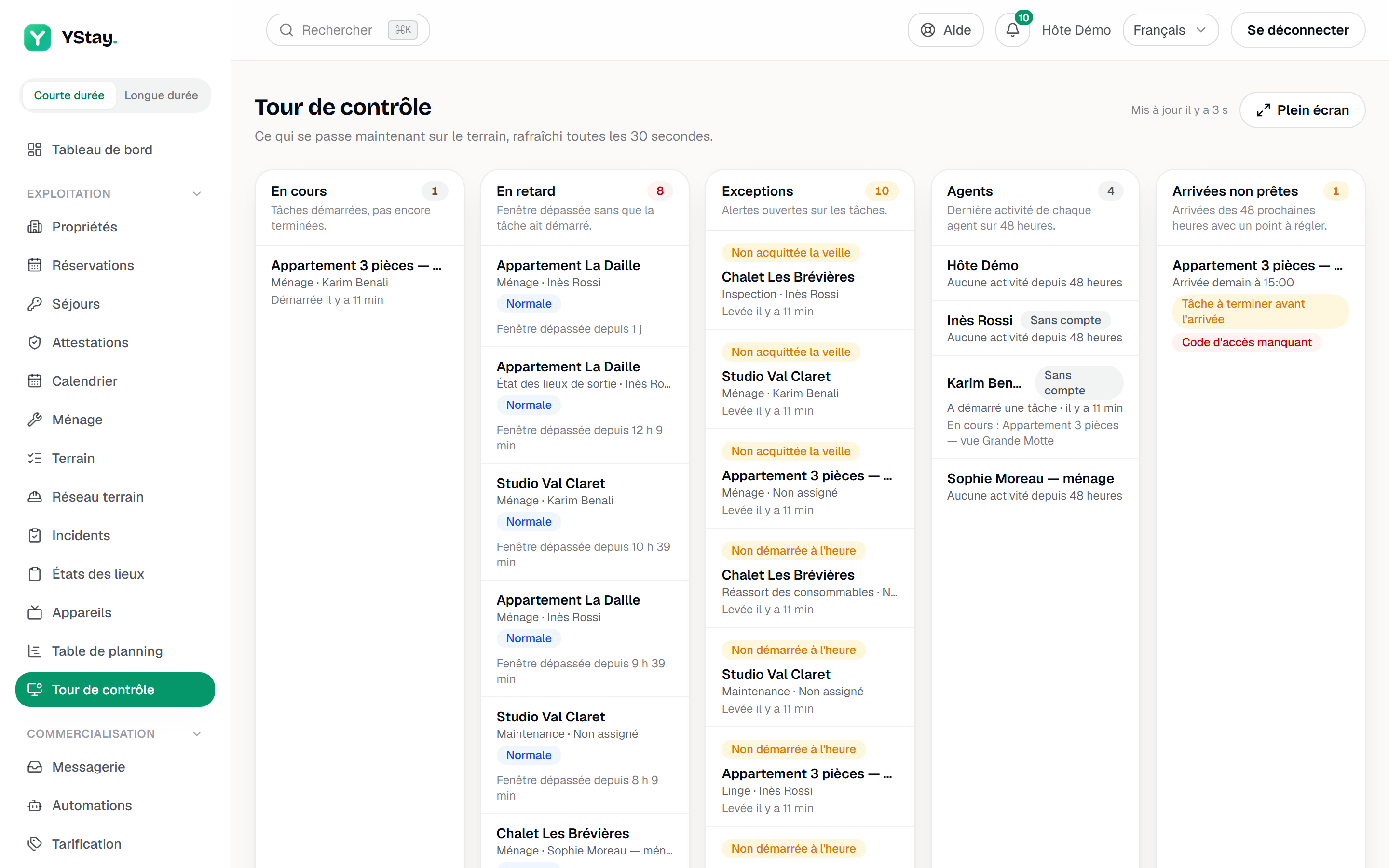The height and width of the screenshot is (868, 1389).
Task: Click the Ménage wrench icon
Action: tap(34, 420)
